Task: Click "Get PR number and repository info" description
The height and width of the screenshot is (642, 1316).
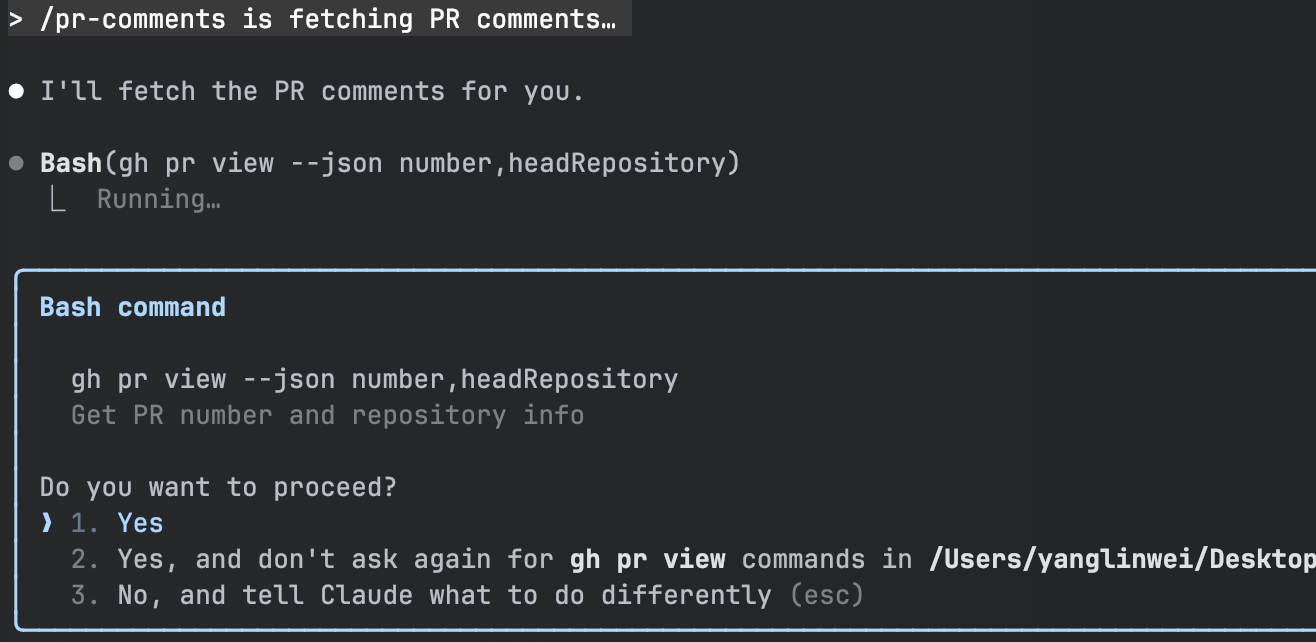Action: pos(328,415)
